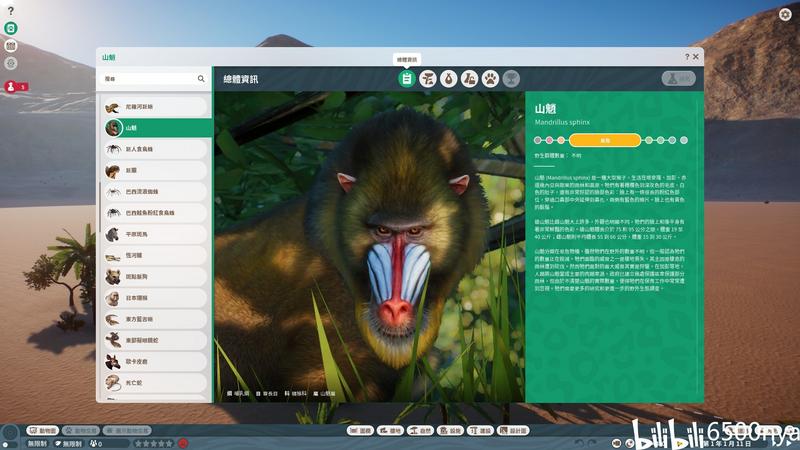Select the plains zebra list entry
Screen dimensions: 800x450
tap(156, 234)
